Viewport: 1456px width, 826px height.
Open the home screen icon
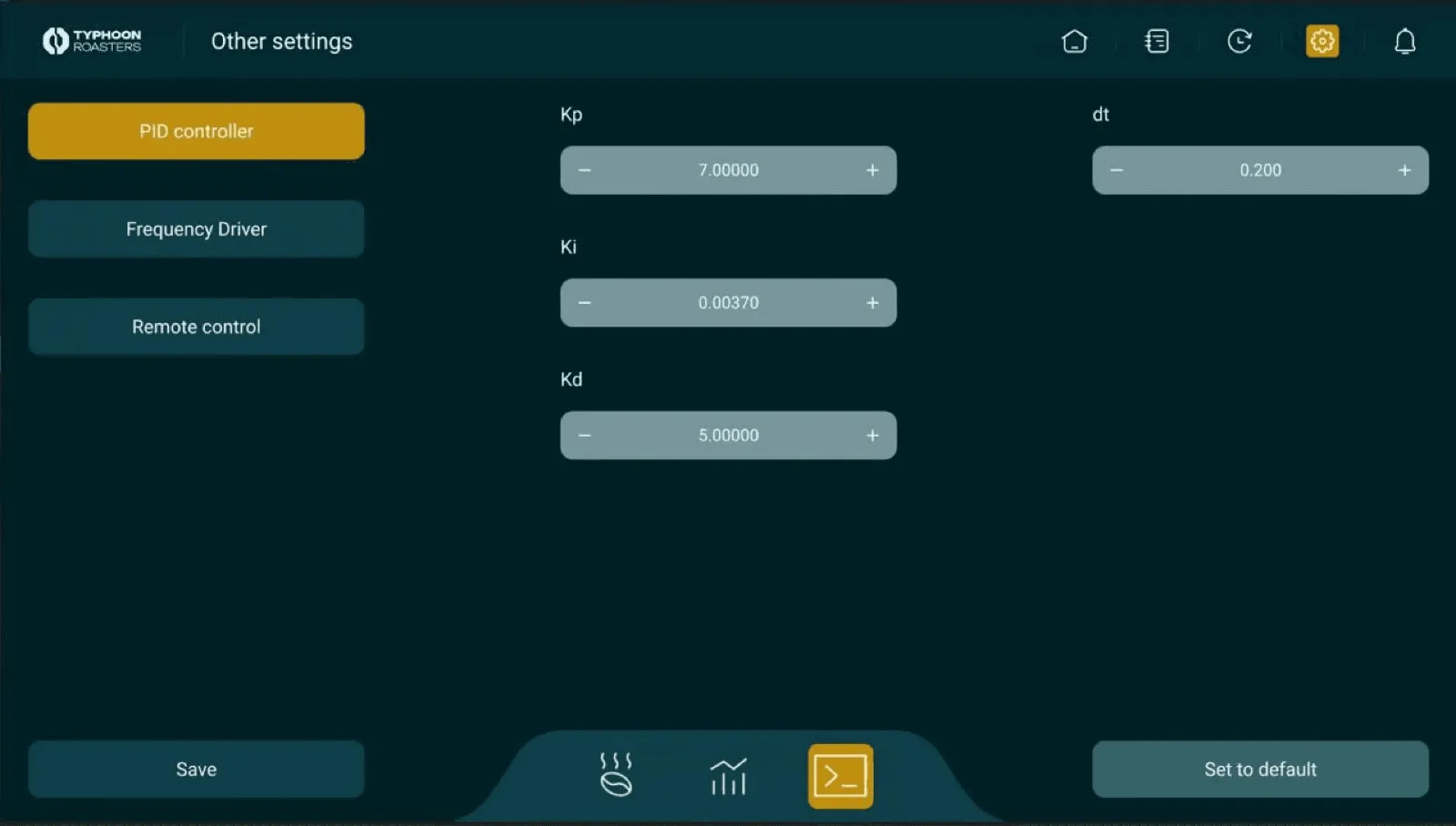(x=1074, y=42)
